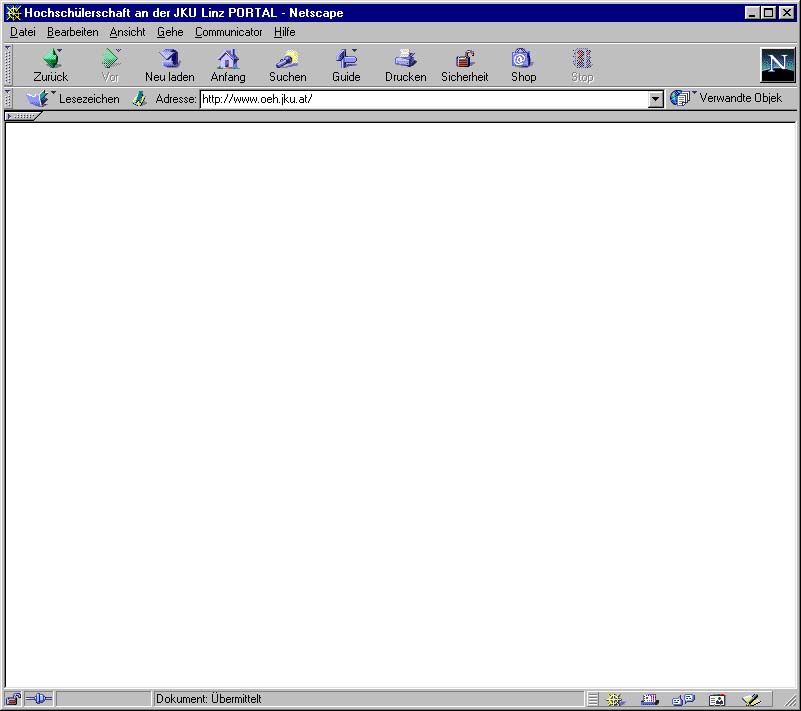Open Suchen search with the flashlight icon
This screenshot has height=711, width=801.
pyautogui.click(x=288, y=65)
